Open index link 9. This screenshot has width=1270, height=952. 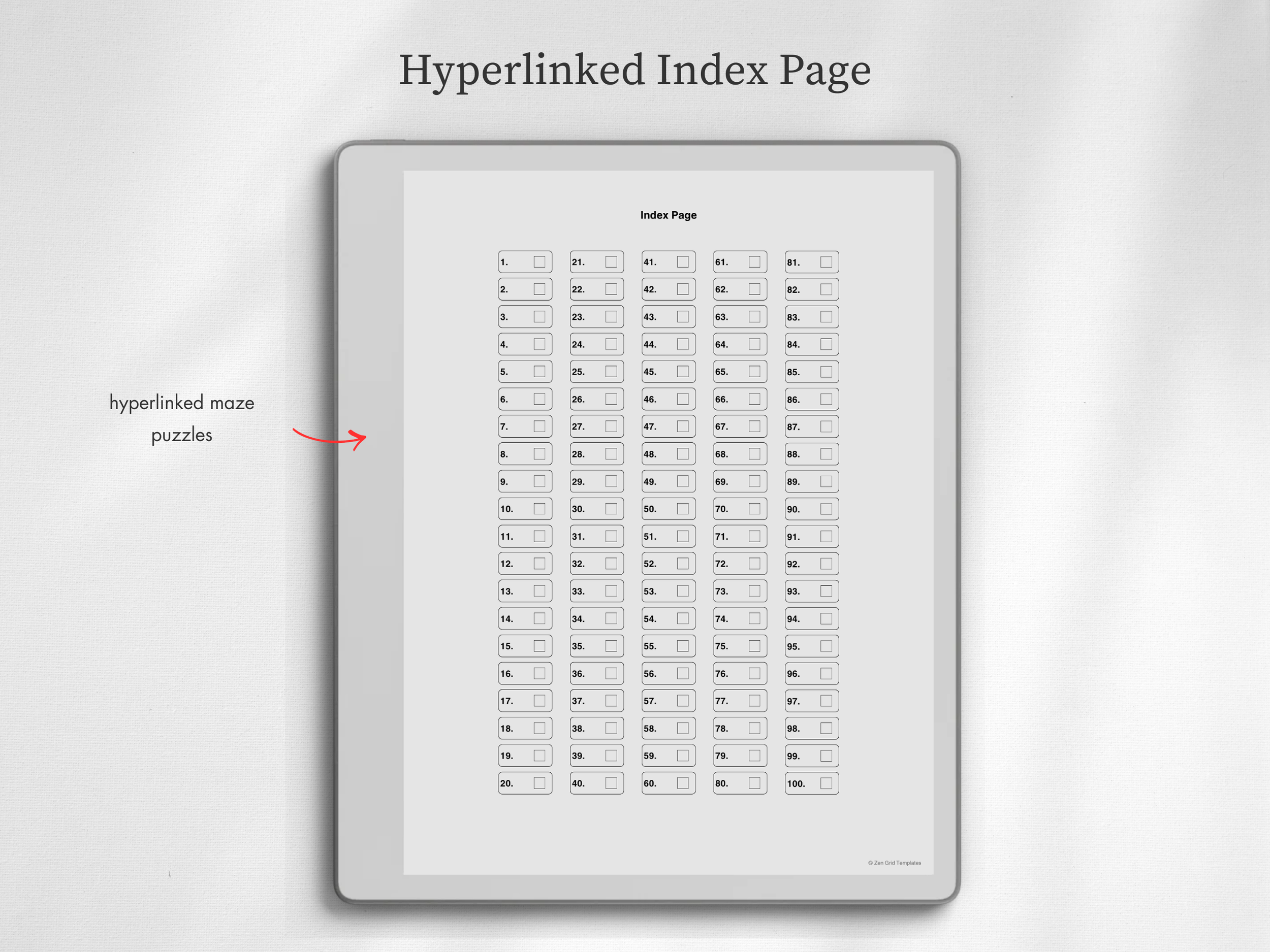pyautogui.click(x=525, y=481)
